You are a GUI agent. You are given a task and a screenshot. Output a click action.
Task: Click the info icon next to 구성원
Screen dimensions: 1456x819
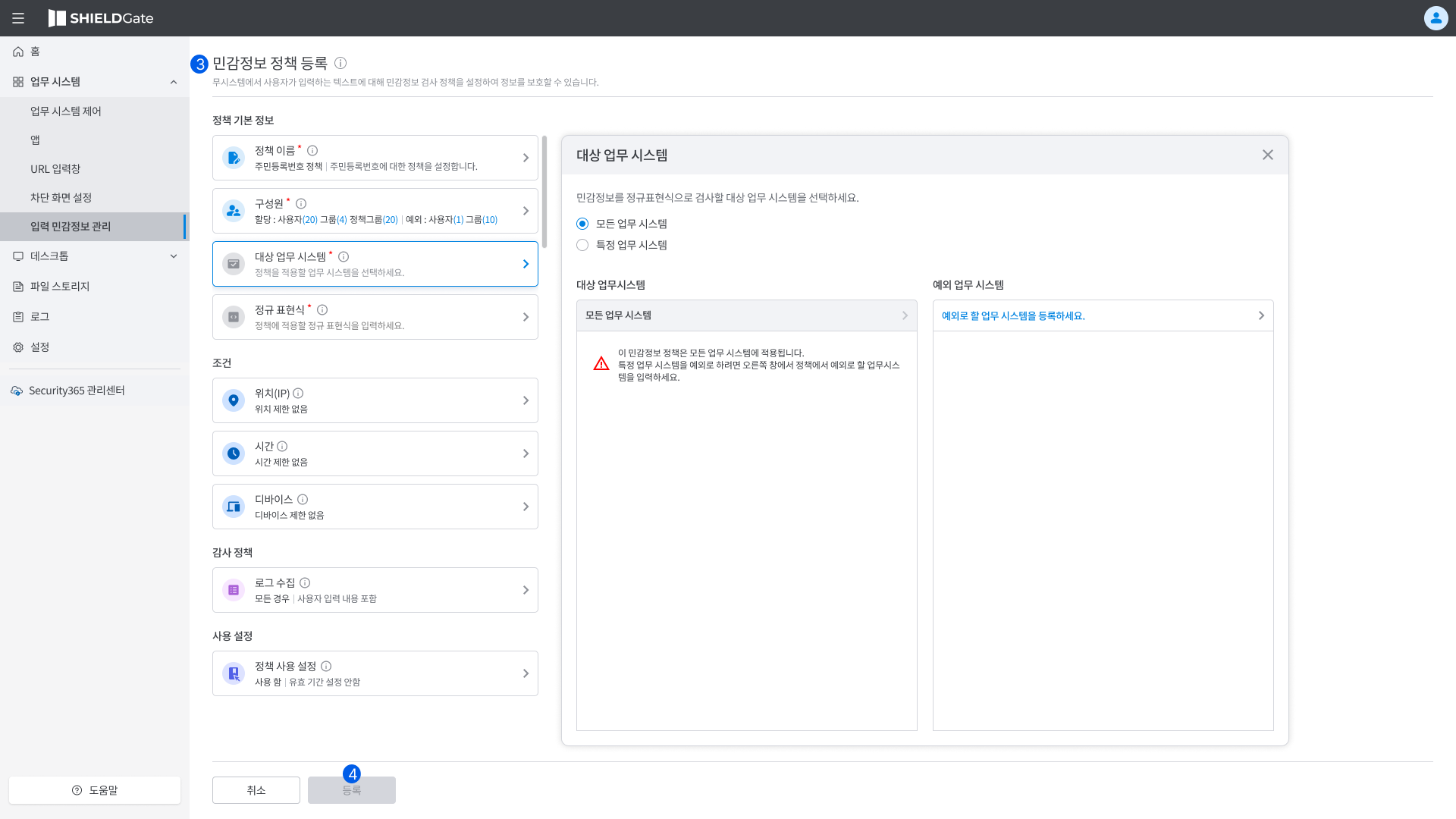pos(301,204)
